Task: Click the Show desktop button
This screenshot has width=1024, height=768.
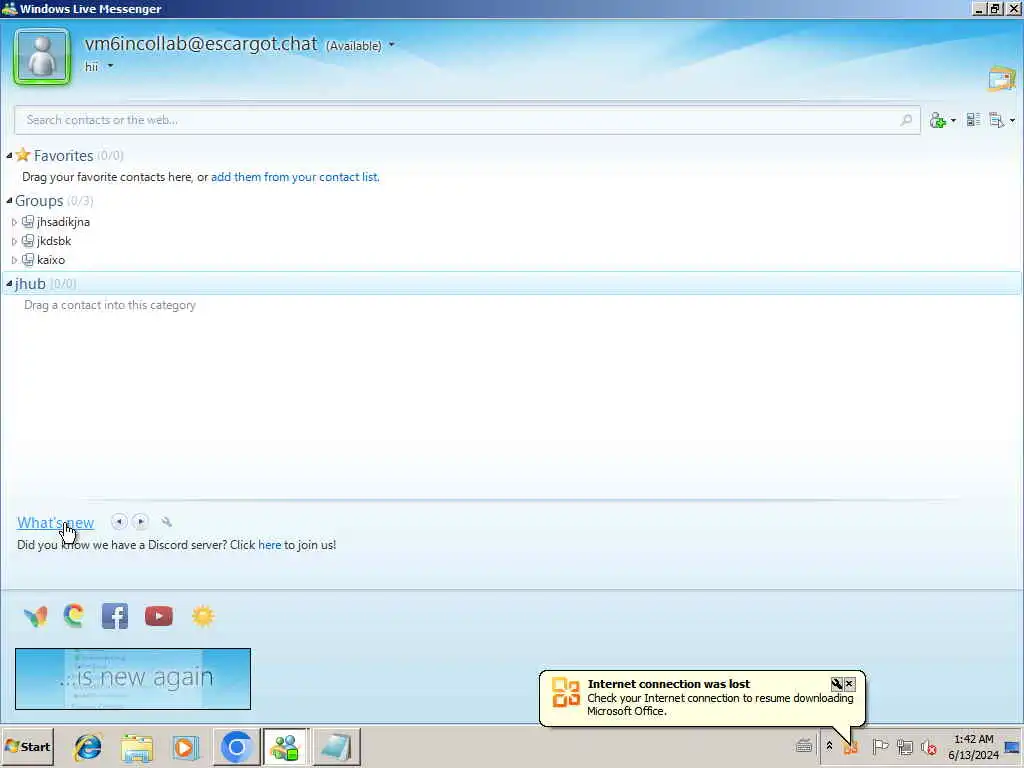Action: tap(1013, 747)
